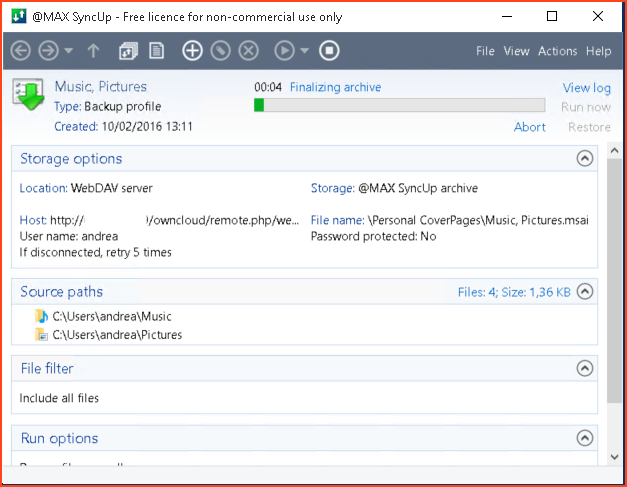
Task: Run the profile with play icon
Action: point(284,51)
